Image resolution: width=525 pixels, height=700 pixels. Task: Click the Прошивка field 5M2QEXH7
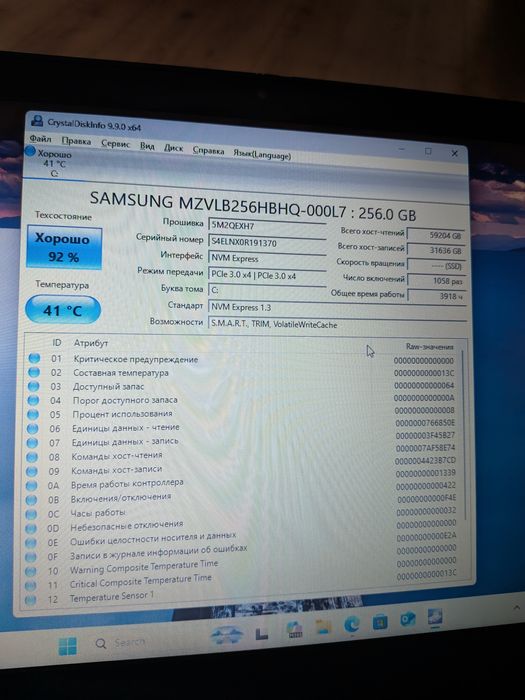[267, 226]
